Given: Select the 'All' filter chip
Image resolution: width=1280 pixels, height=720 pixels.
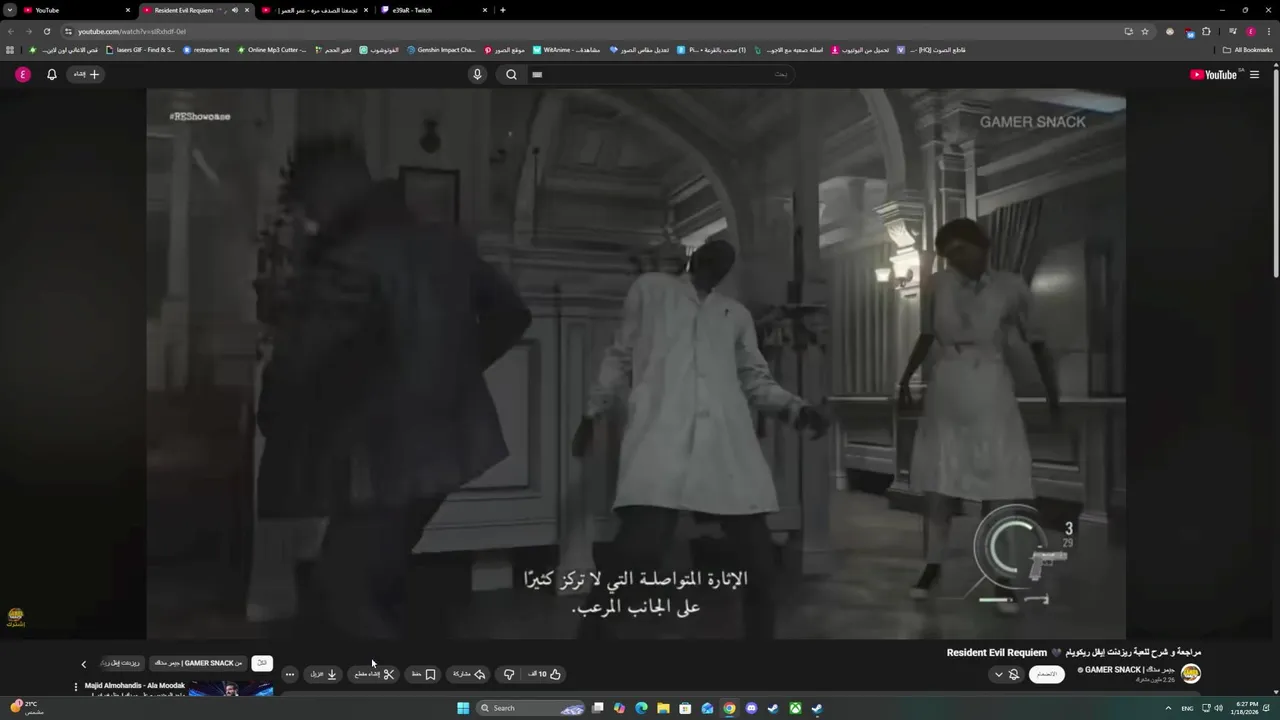Looking at the screenshot, I should coord(262,663).
